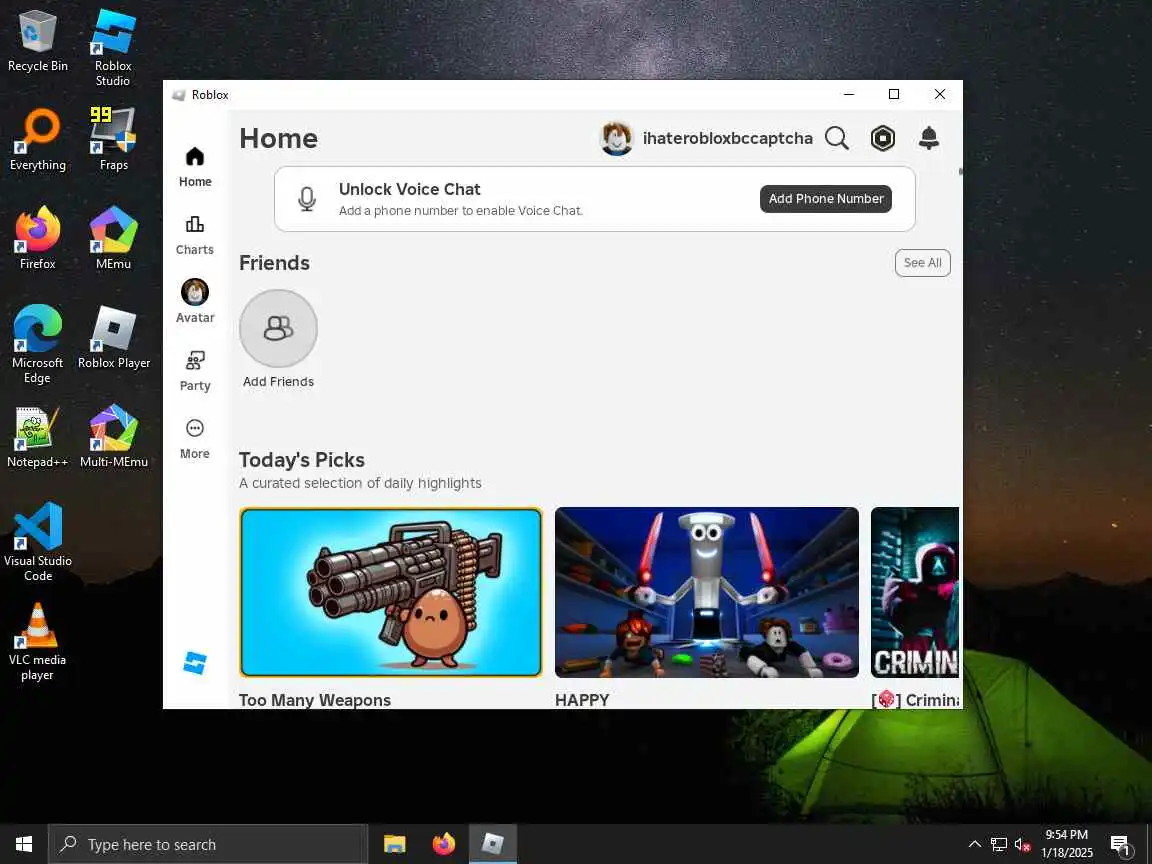Click the profile avatar next to username

pos(616,138)
